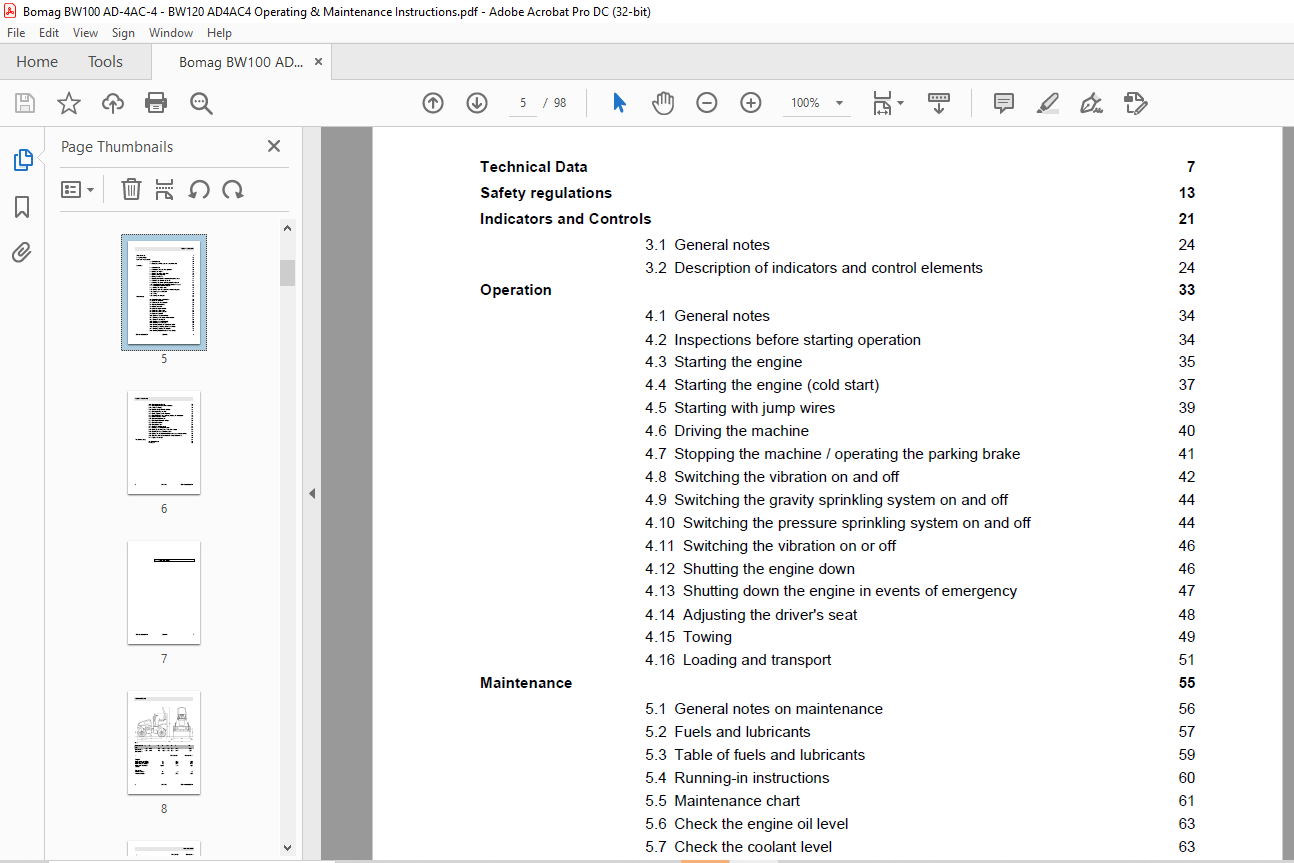The image size is (1294, 863).
Task: Open the Find text search icon
Action: [x=201, y=103]
